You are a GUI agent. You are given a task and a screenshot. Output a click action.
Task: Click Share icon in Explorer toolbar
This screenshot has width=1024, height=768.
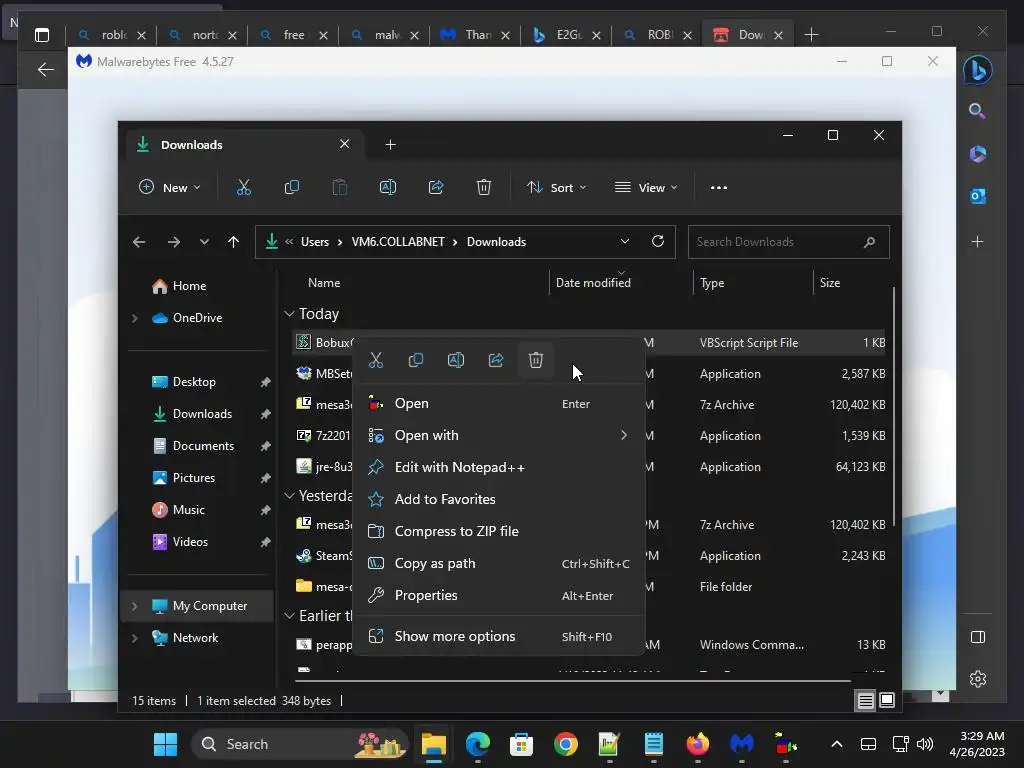436,187
